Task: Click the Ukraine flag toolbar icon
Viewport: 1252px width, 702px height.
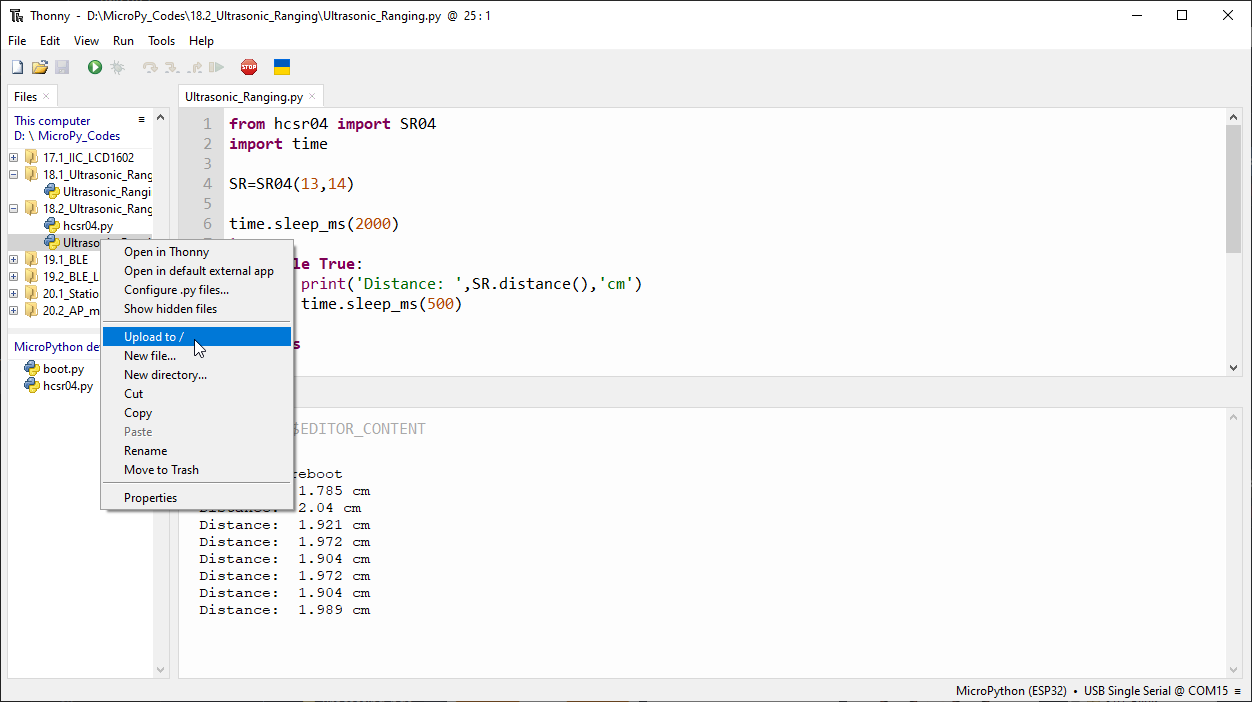Action: tap(282, 67)
